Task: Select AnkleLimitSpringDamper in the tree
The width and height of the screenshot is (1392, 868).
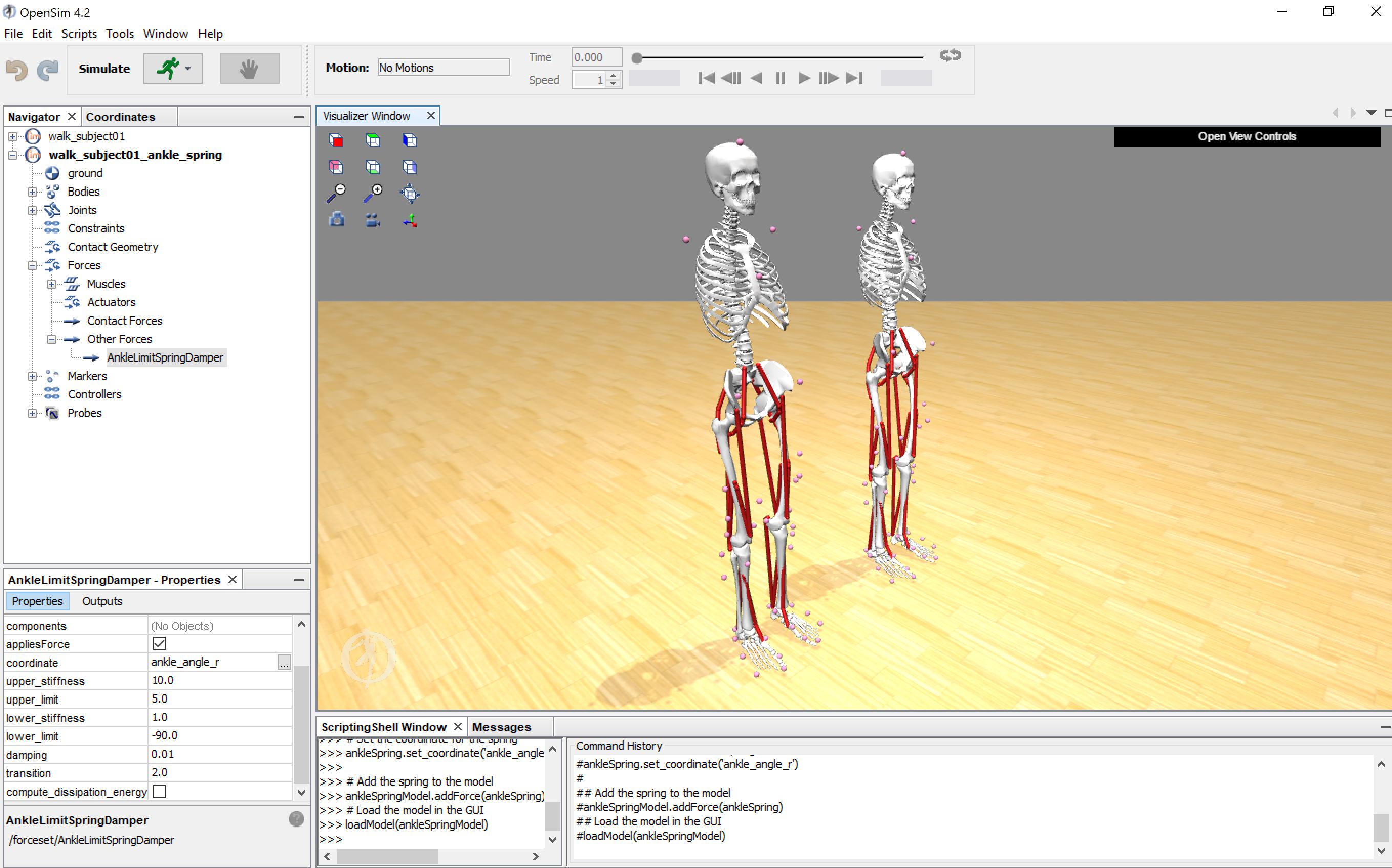Action: (165, 357)
